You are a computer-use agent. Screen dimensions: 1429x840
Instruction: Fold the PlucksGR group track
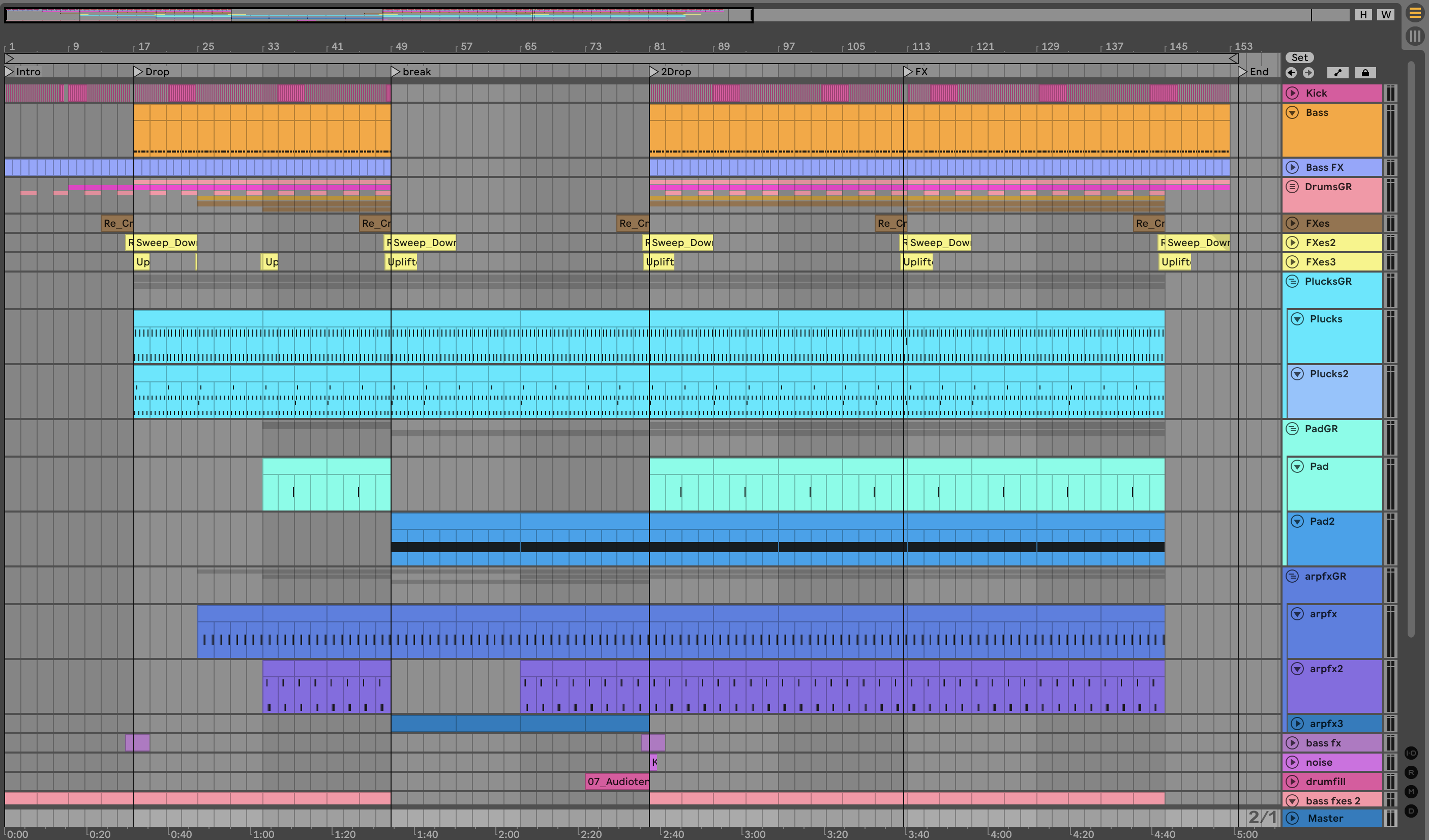click(x=1292, y=281)
